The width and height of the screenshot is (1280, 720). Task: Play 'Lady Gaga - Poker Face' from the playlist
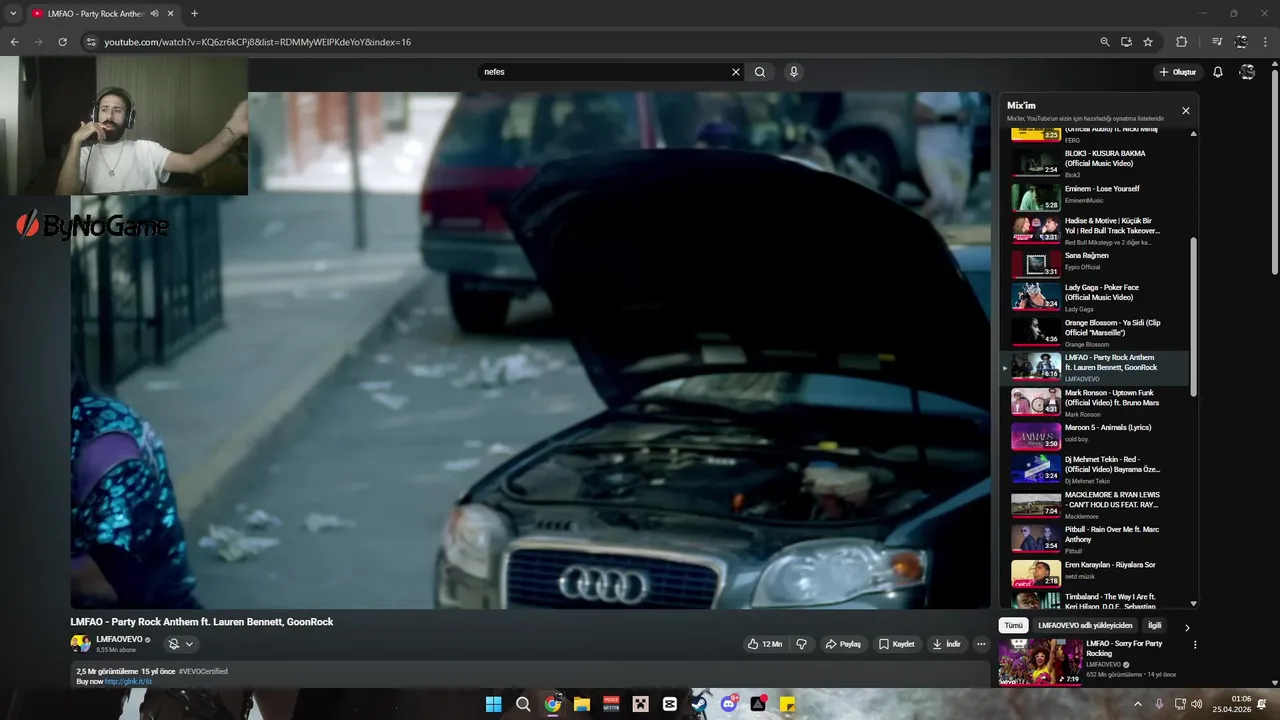[1095, 297]
